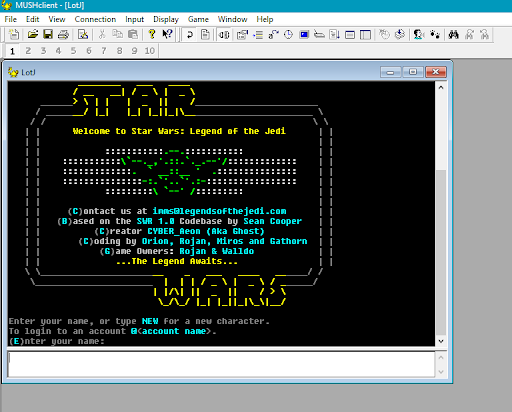Click the new world file icon
This screenshot has width=512, height=412.
14,34
